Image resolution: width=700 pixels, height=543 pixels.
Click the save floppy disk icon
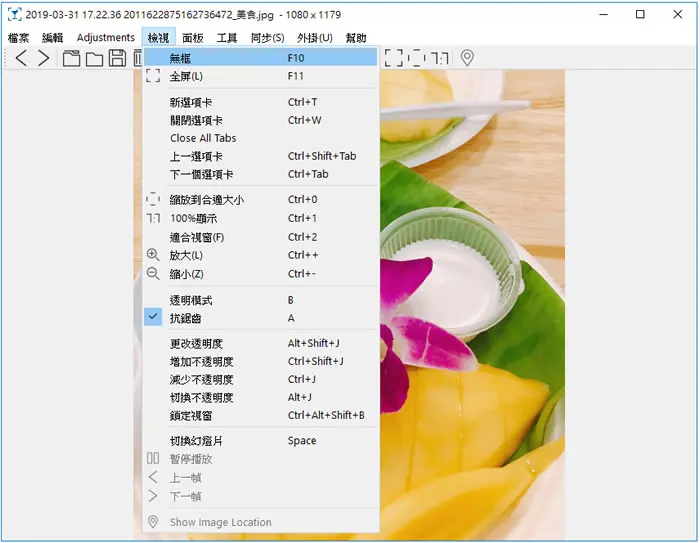click(x=117, y=58)
